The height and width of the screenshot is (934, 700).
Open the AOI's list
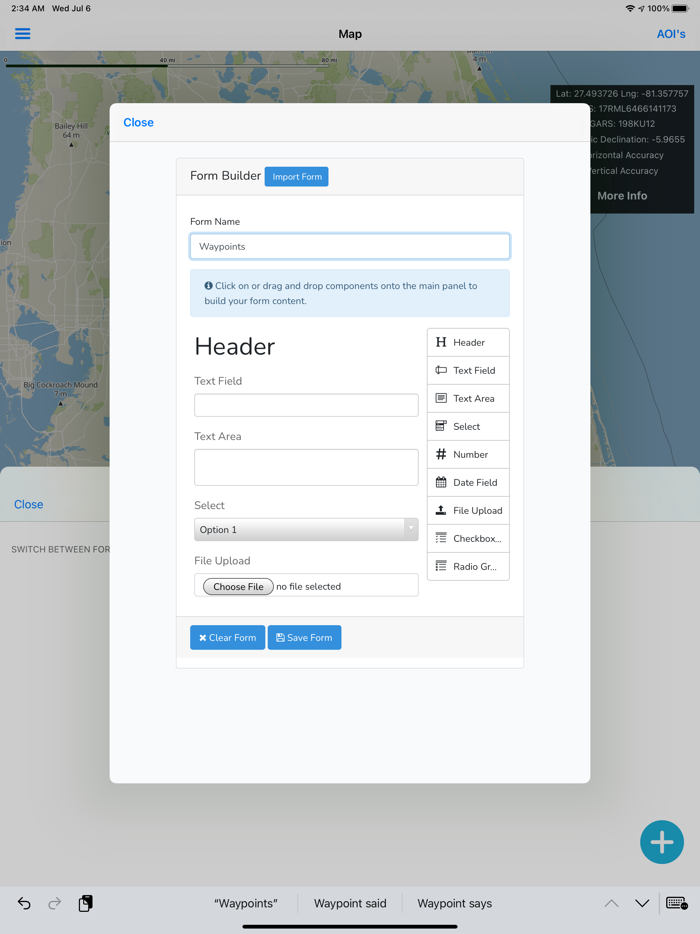[x=671, y=34]
